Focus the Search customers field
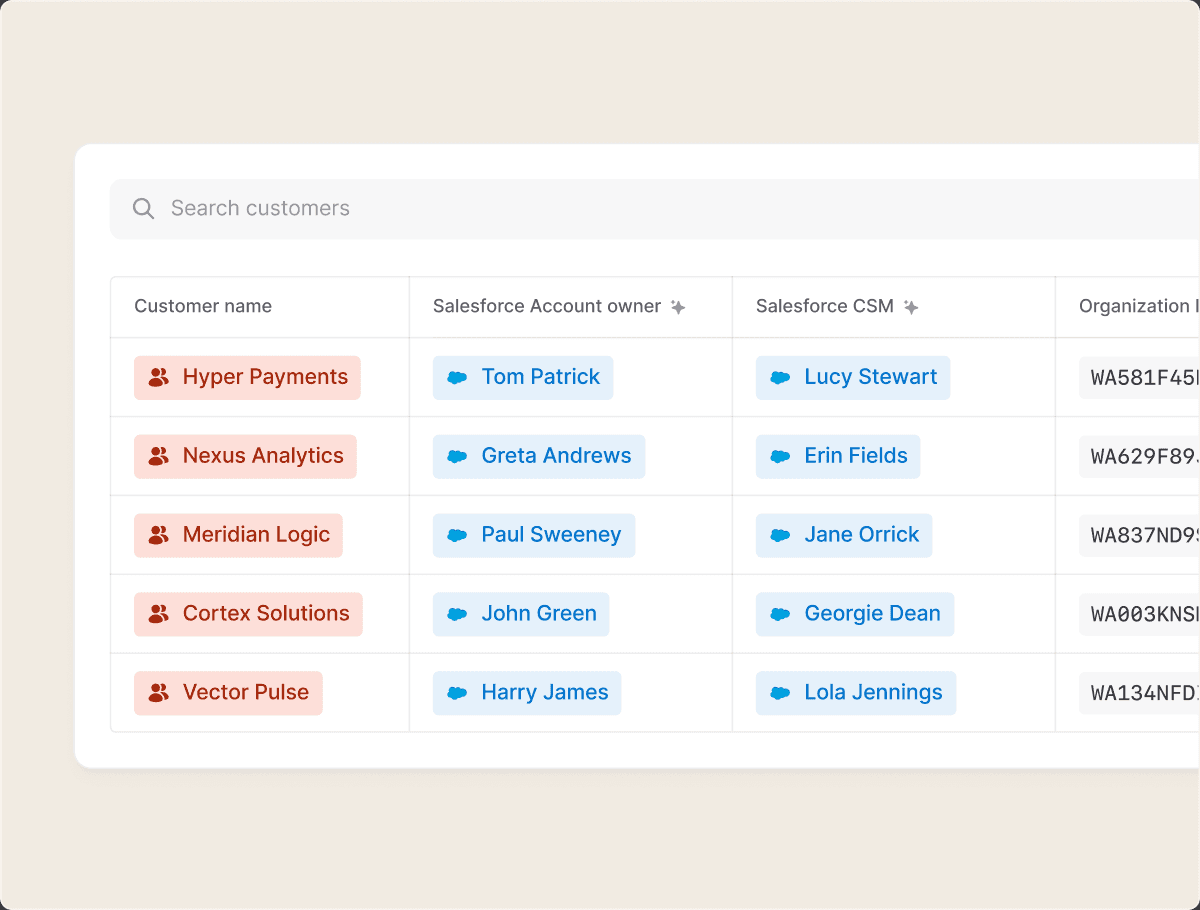This screenshot has width=1200, height=910. pyautogui.click(x=655, y=209)
